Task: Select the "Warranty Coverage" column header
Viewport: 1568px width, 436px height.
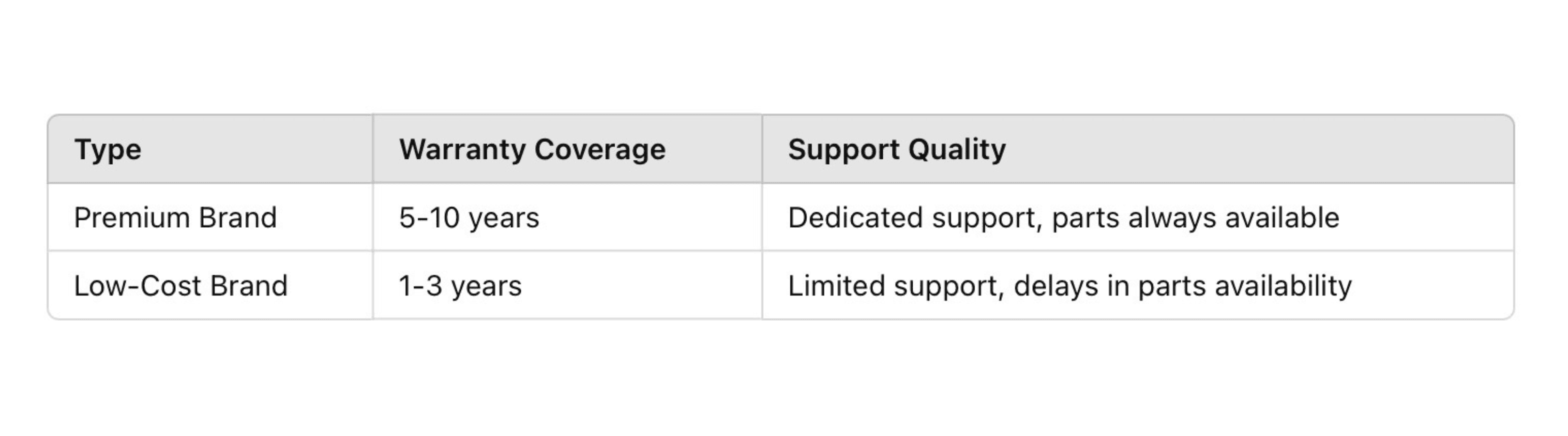Action: [532, 149]
